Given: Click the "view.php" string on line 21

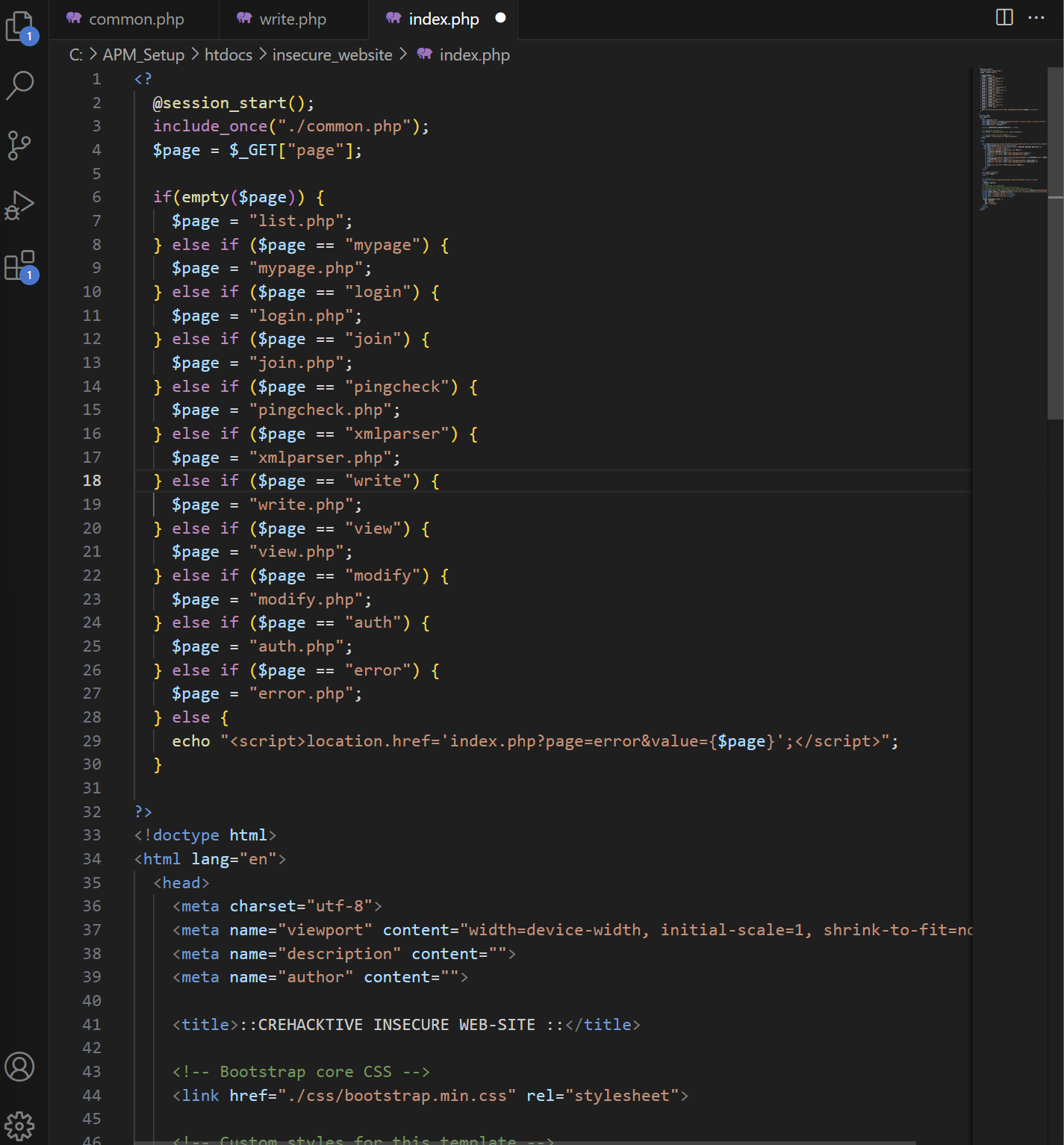Looking at the screenshot, I should pyautogui.click(x=296, y=552).
